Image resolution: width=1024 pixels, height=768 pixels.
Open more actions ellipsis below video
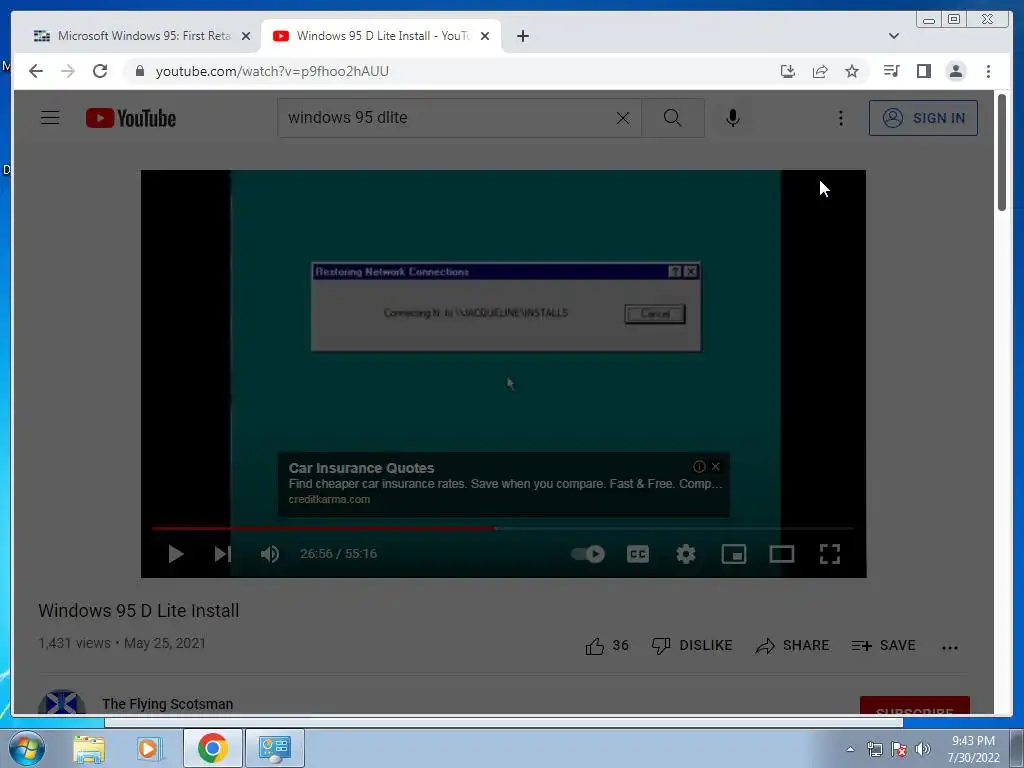(950, 648)
